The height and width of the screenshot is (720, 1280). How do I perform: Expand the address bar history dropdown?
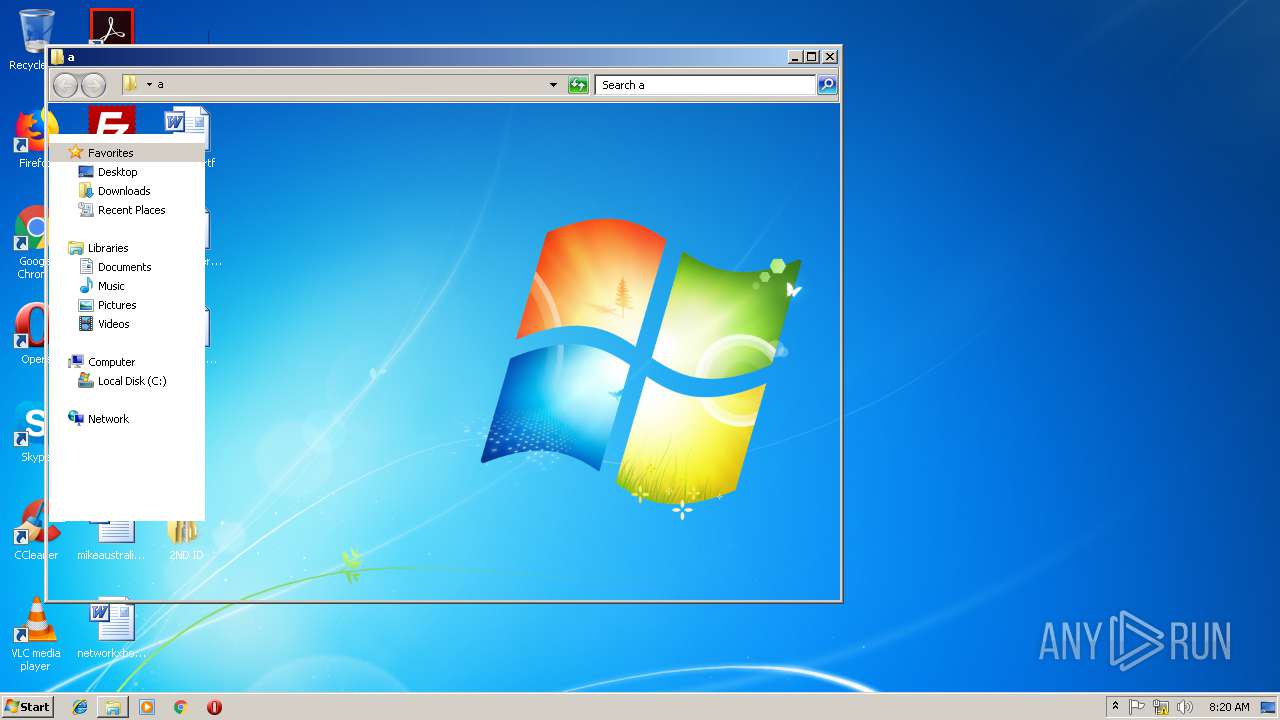[x=553, y=85]
